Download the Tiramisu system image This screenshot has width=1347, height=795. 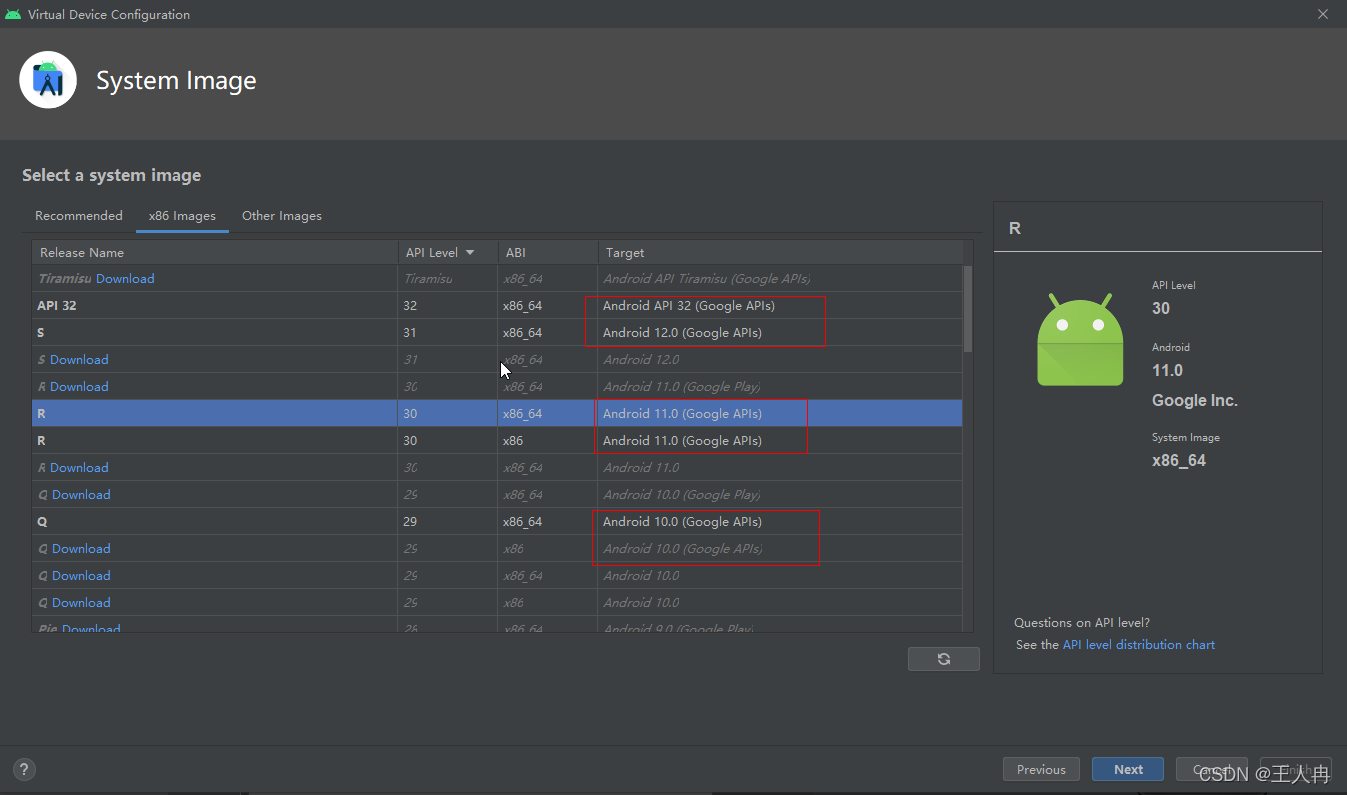click(125, 279)
